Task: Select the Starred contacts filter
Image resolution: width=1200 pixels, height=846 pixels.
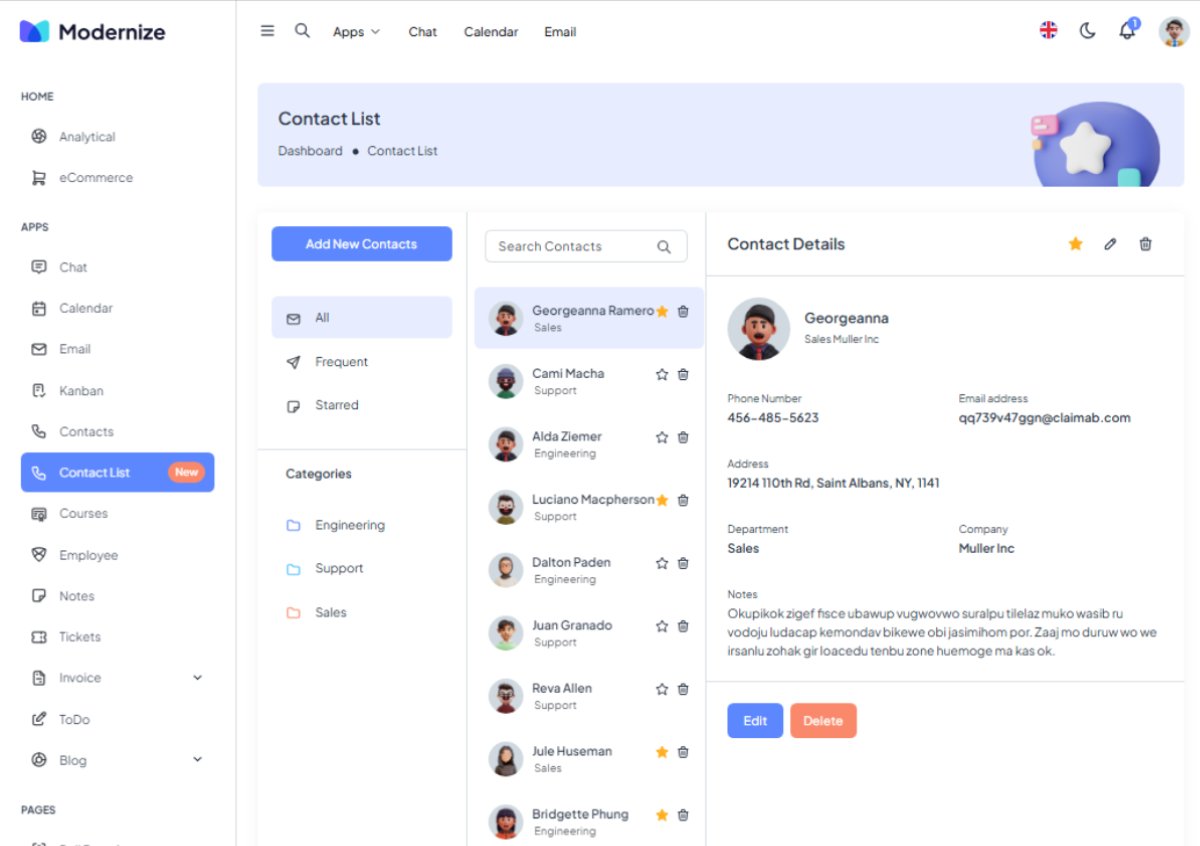Action: point(336,405)
